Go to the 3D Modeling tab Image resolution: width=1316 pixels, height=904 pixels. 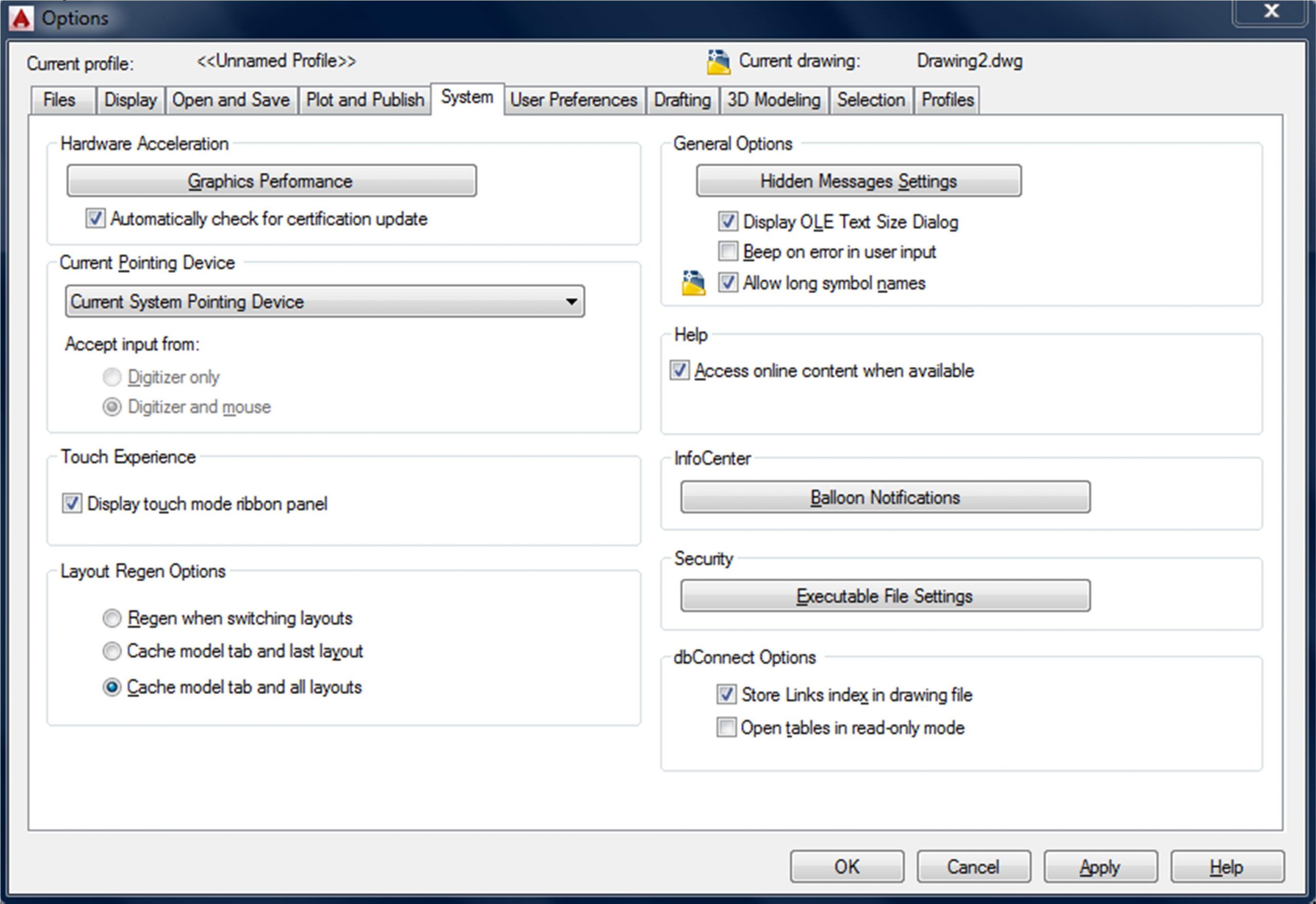click(x=773, y=100)
